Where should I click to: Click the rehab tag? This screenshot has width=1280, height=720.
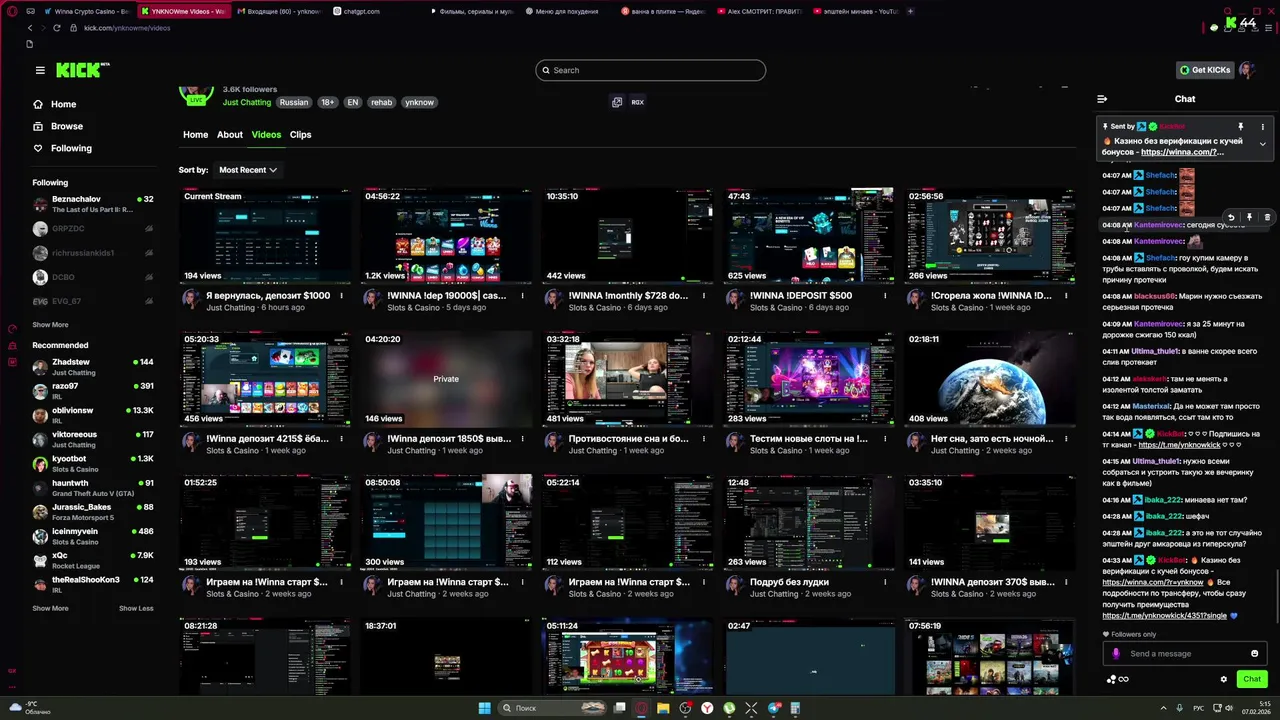point(381,102)
